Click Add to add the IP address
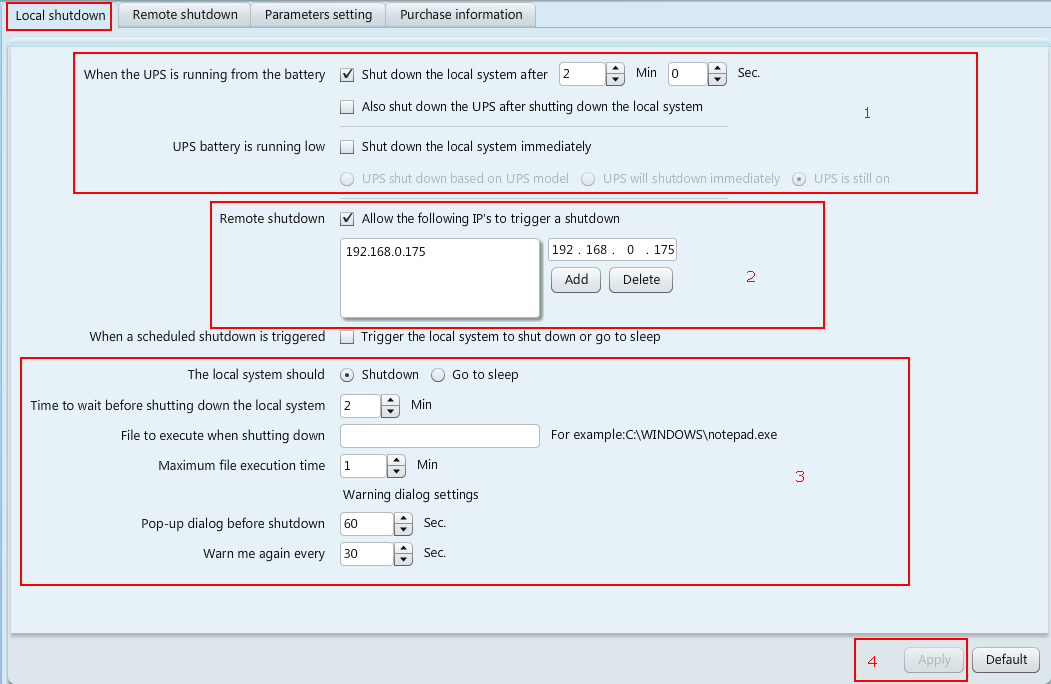The height and width of the screenshot is (684, 1051). (x=576, y=280)
